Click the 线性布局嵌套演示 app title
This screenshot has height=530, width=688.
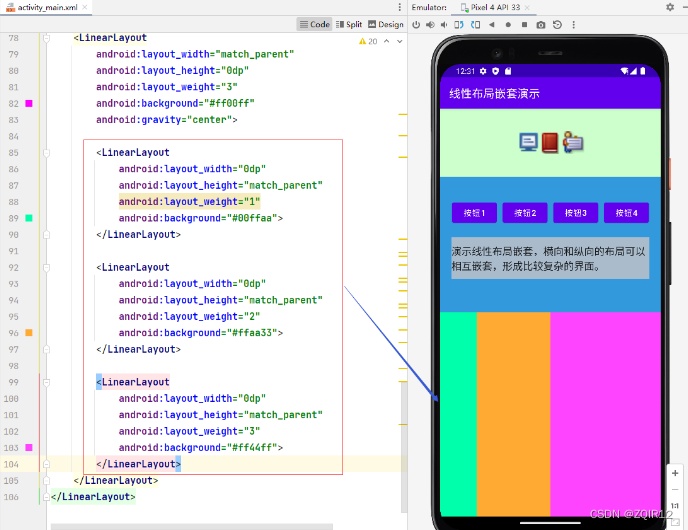pyautogui.click(x=494, y=93)
